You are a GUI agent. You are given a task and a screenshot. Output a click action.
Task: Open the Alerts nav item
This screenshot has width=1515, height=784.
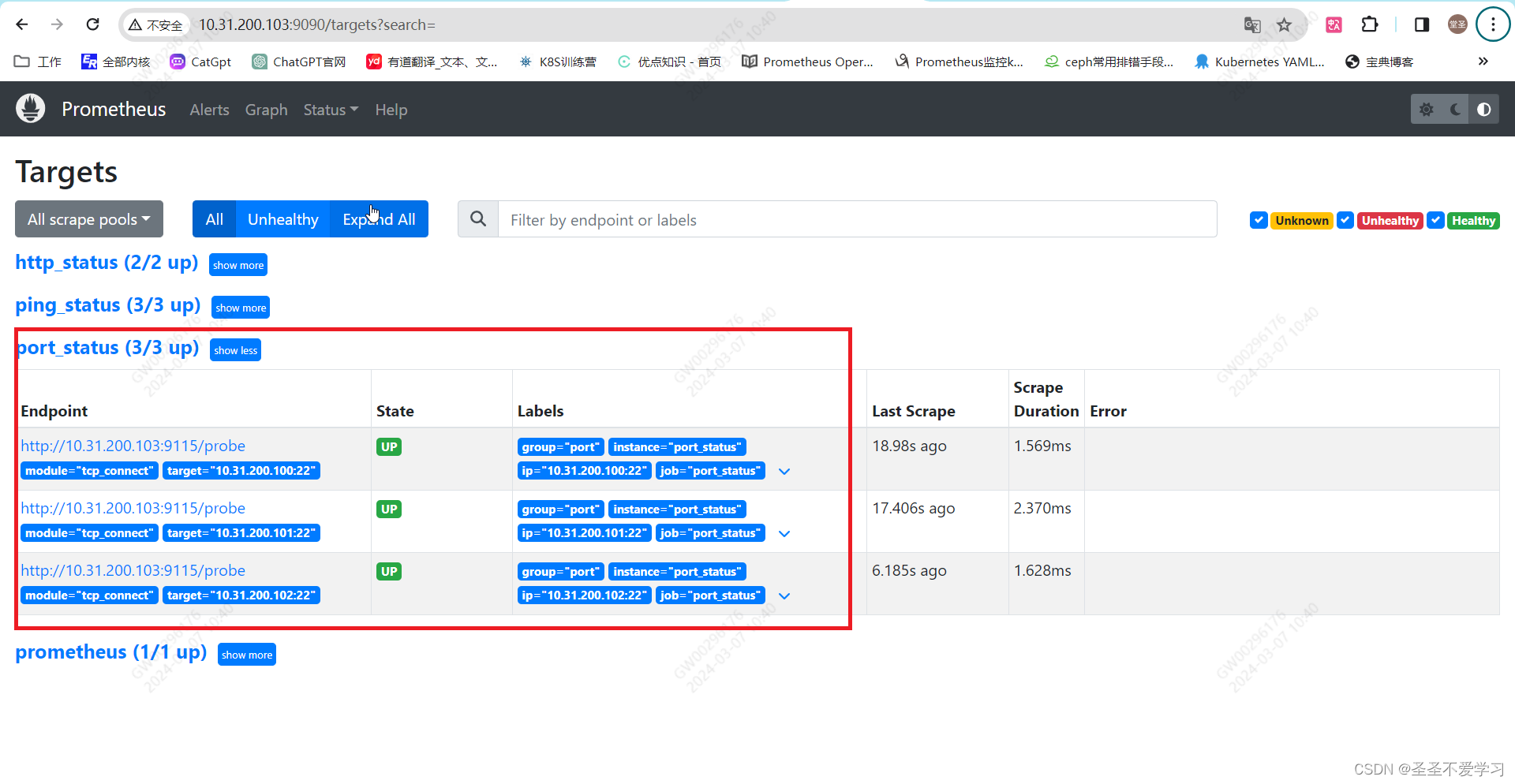209,110
